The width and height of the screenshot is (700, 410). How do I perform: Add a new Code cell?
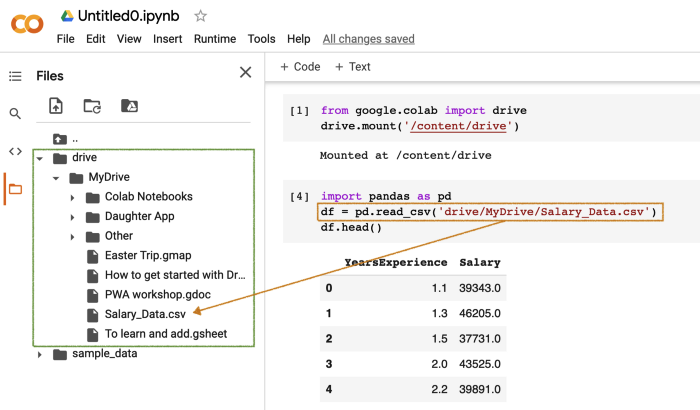(x=300, y=67)
